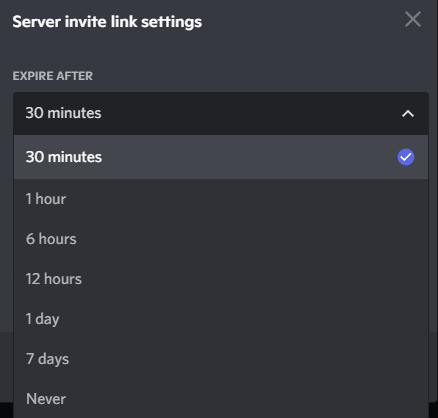Make the invite link expire after one week

(x=221, y=359)
